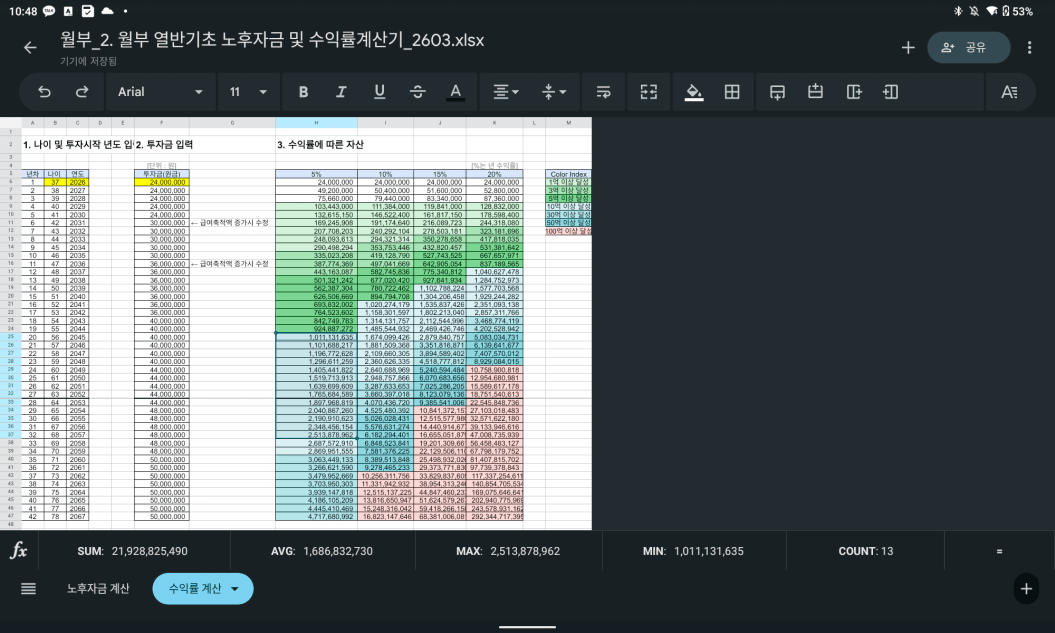This screenshot has height=633, width=1055.
Task: Tap the 10:48 clock in status bar
Action: (x=23, y=11)
